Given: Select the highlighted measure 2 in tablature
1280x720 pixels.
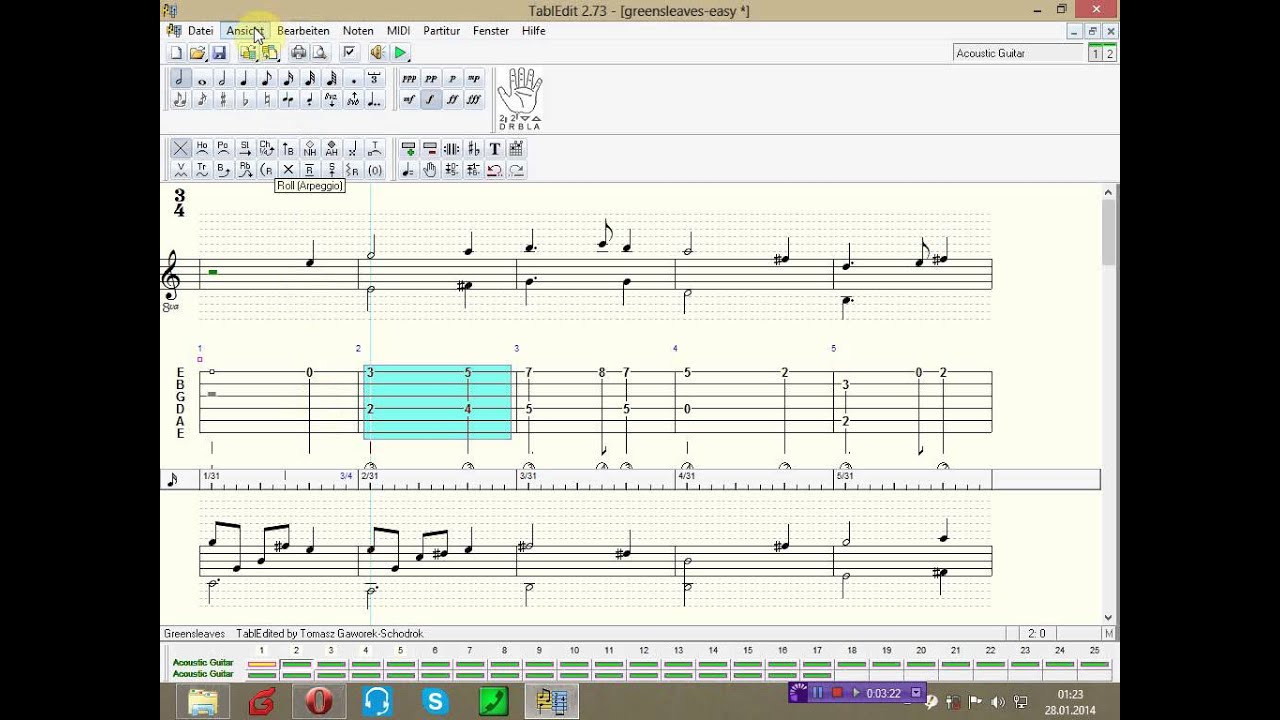Looking at the screenshot, I should (x=437, y=402).
